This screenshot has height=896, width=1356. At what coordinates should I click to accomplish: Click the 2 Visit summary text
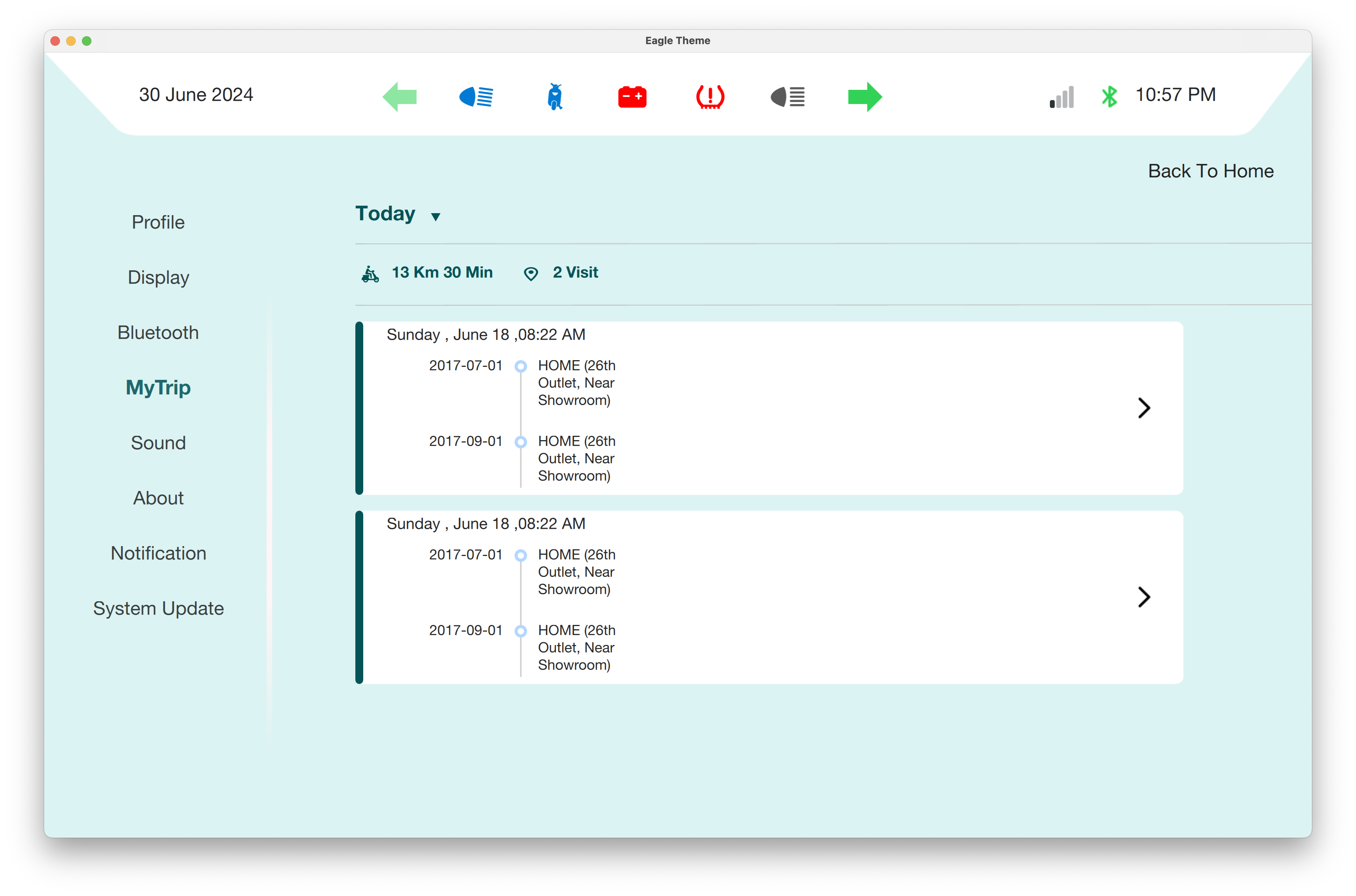point(575,273)
